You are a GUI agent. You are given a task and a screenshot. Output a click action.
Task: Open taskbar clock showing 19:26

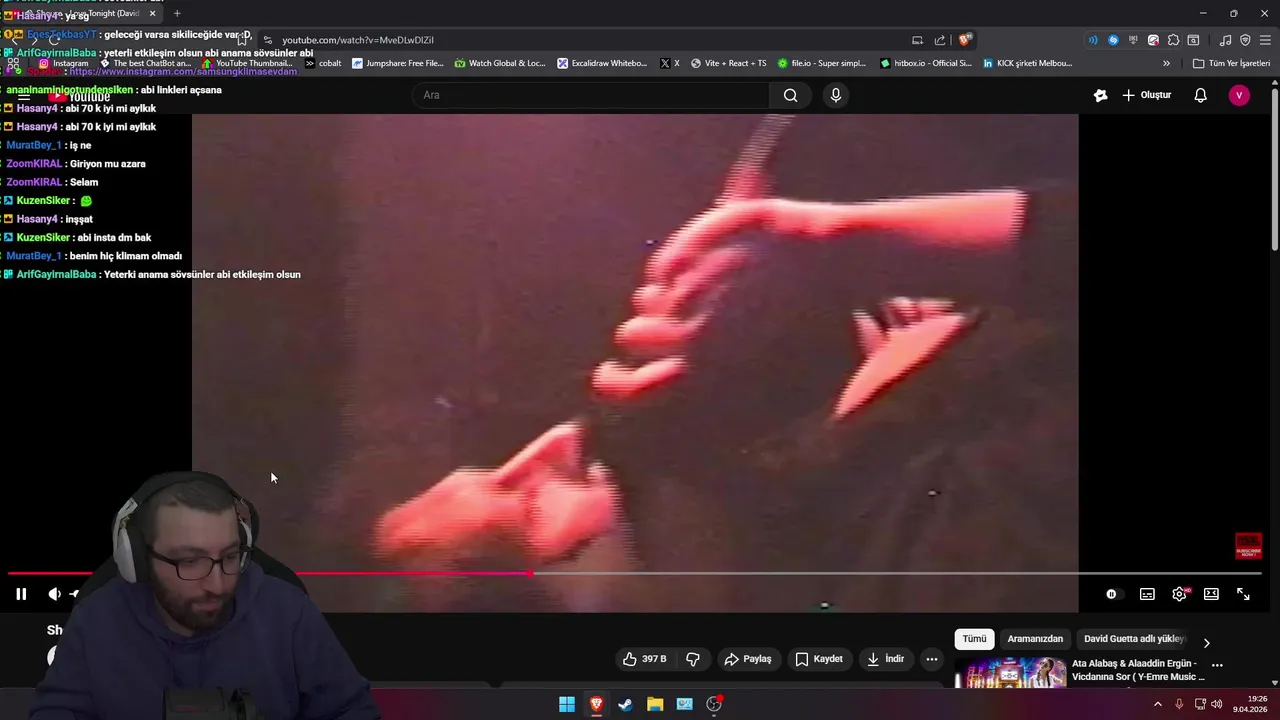(1250, 704)
